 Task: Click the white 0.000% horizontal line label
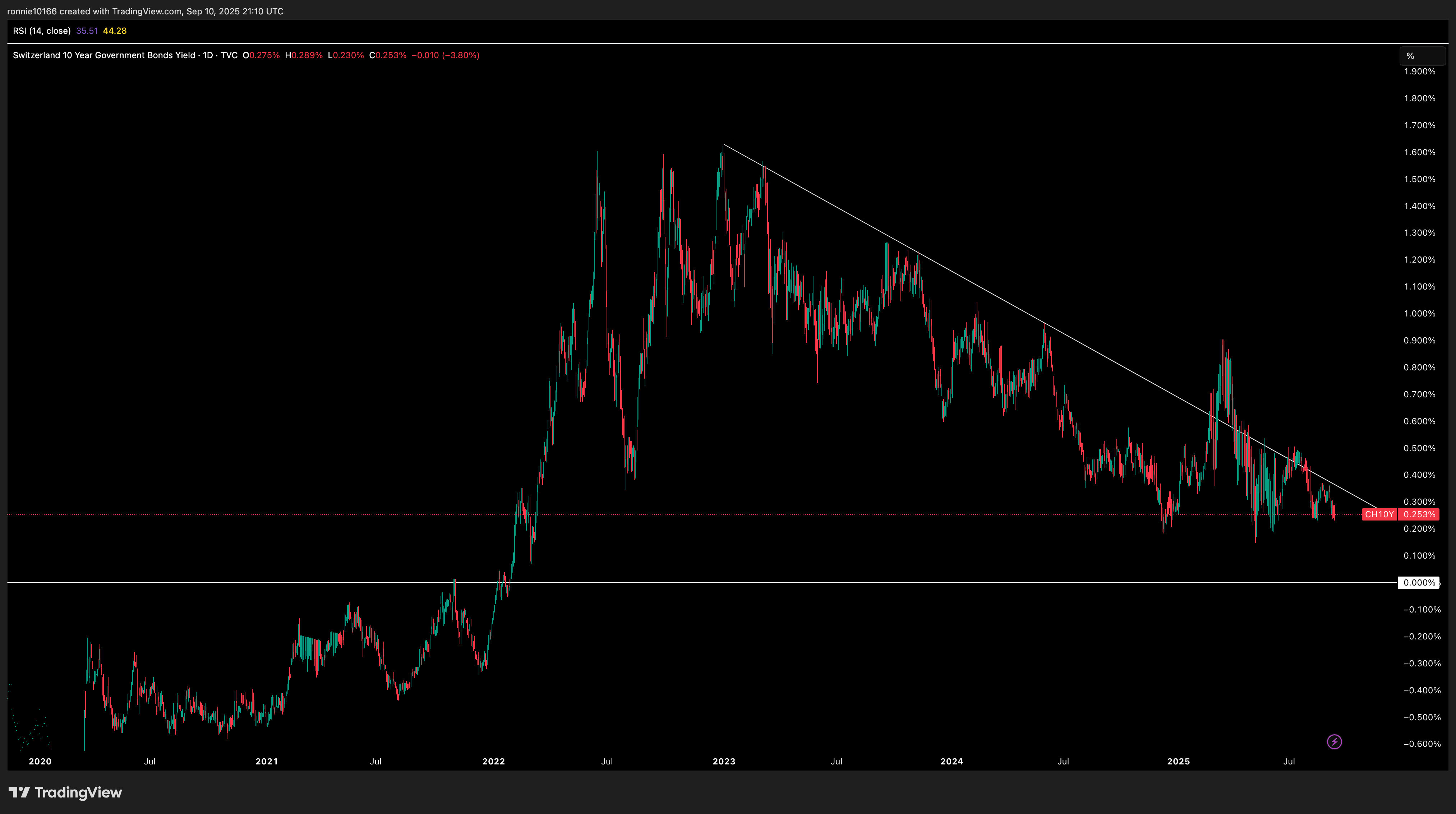tap(1419, 582)
